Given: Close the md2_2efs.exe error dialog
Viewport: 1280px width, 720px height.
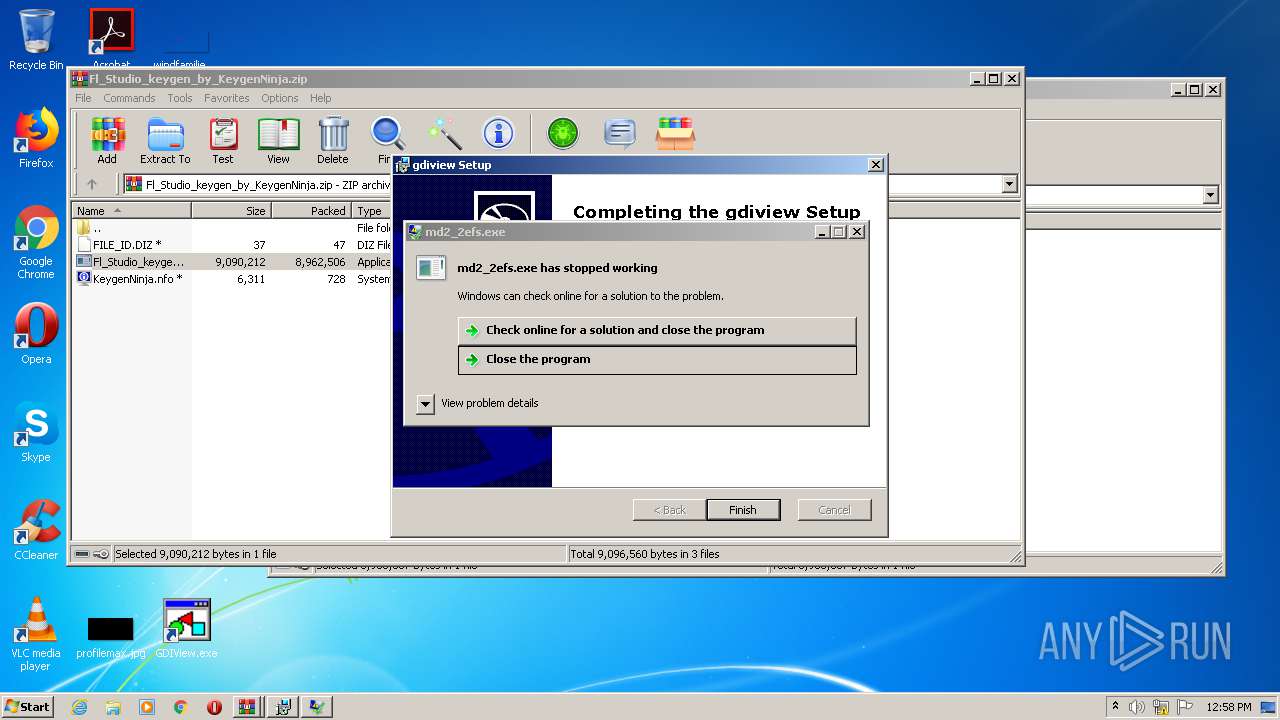Looking at the screenshot, I should tap(857, 232).
